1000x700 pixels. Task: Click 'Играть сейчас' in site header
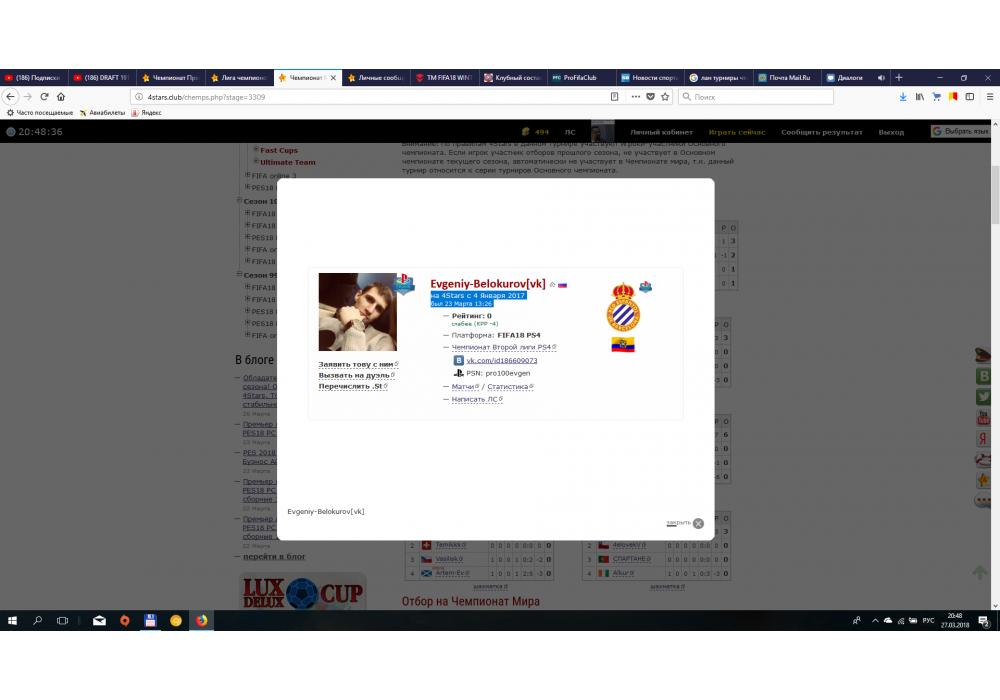point(737,132)
